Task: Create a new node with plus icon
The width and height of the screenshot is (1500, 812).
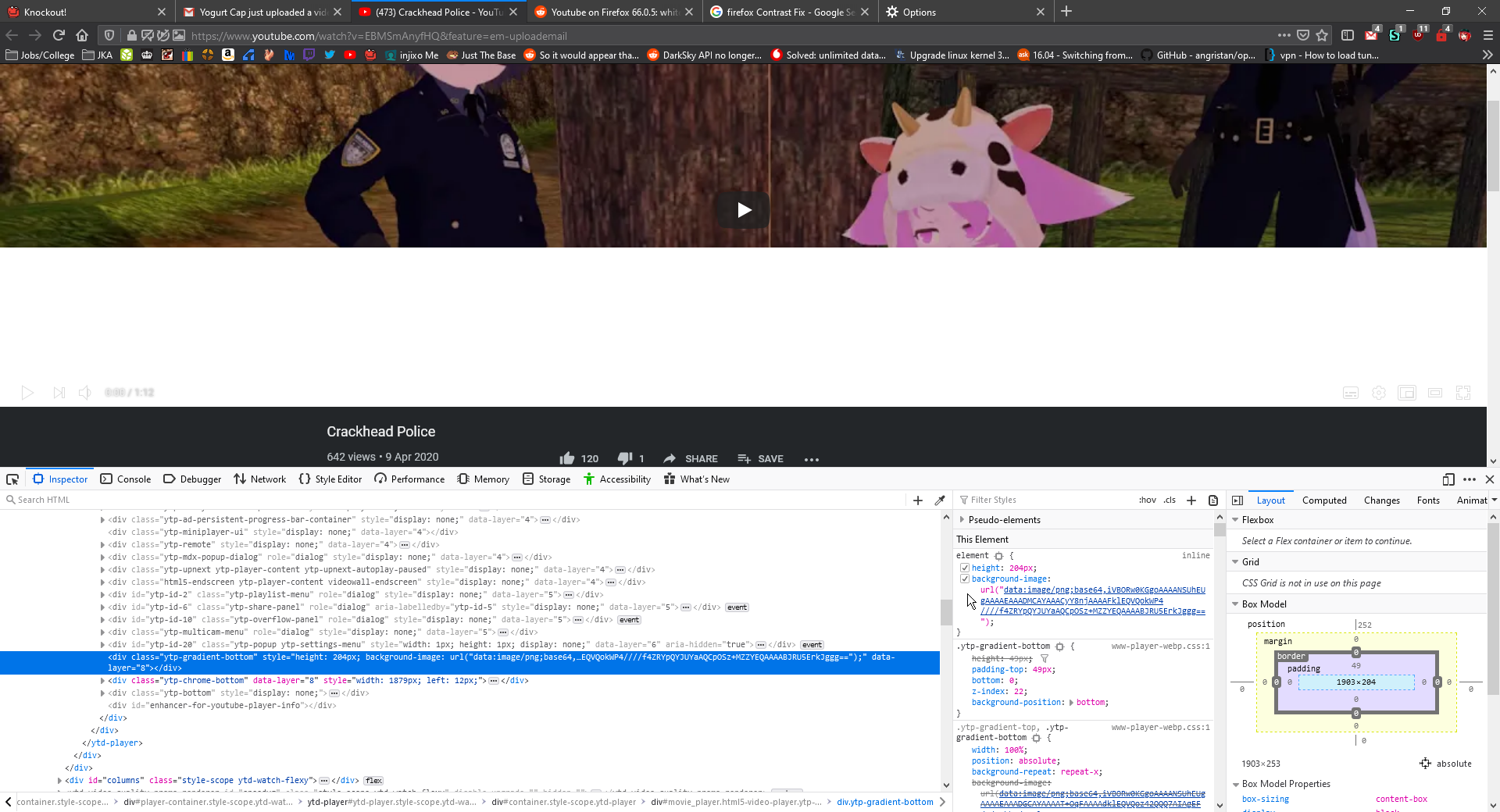Action: 918,500
